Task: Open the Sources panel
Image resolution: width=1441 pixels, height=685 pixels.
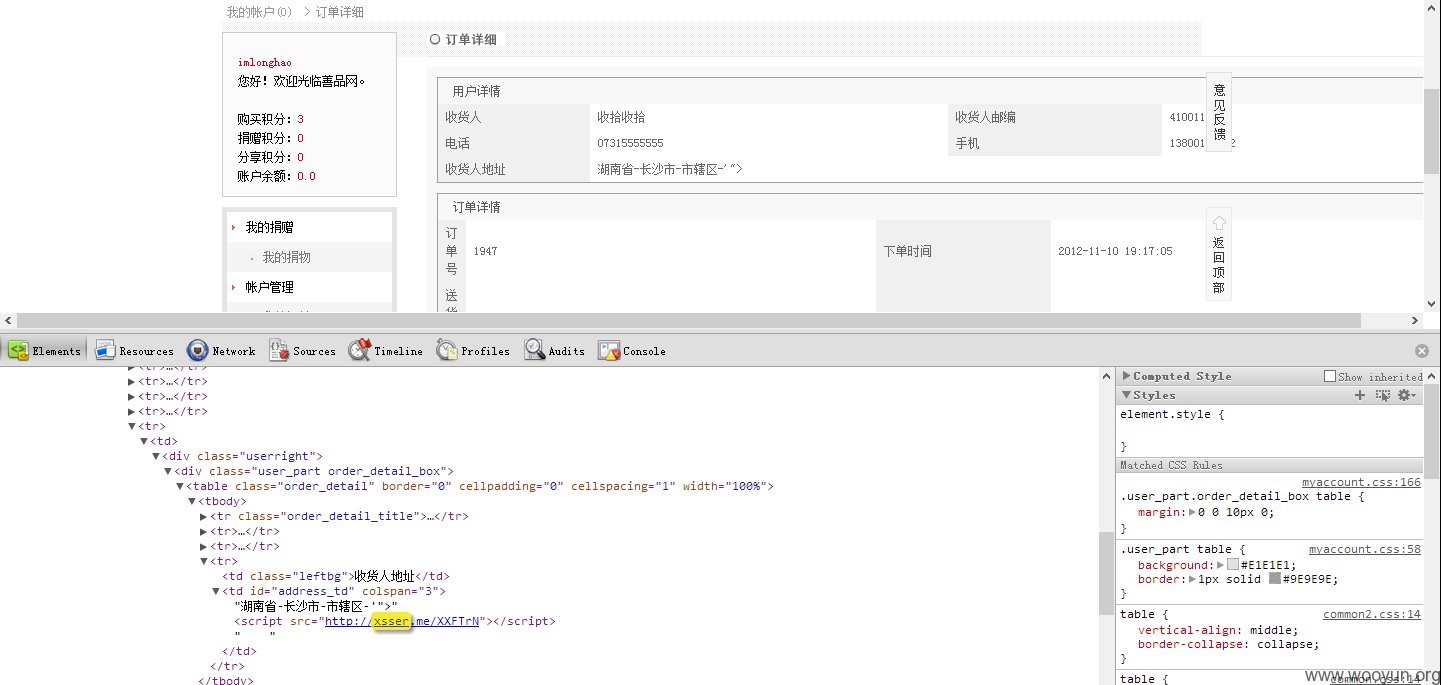Action: tap(303, 351)
